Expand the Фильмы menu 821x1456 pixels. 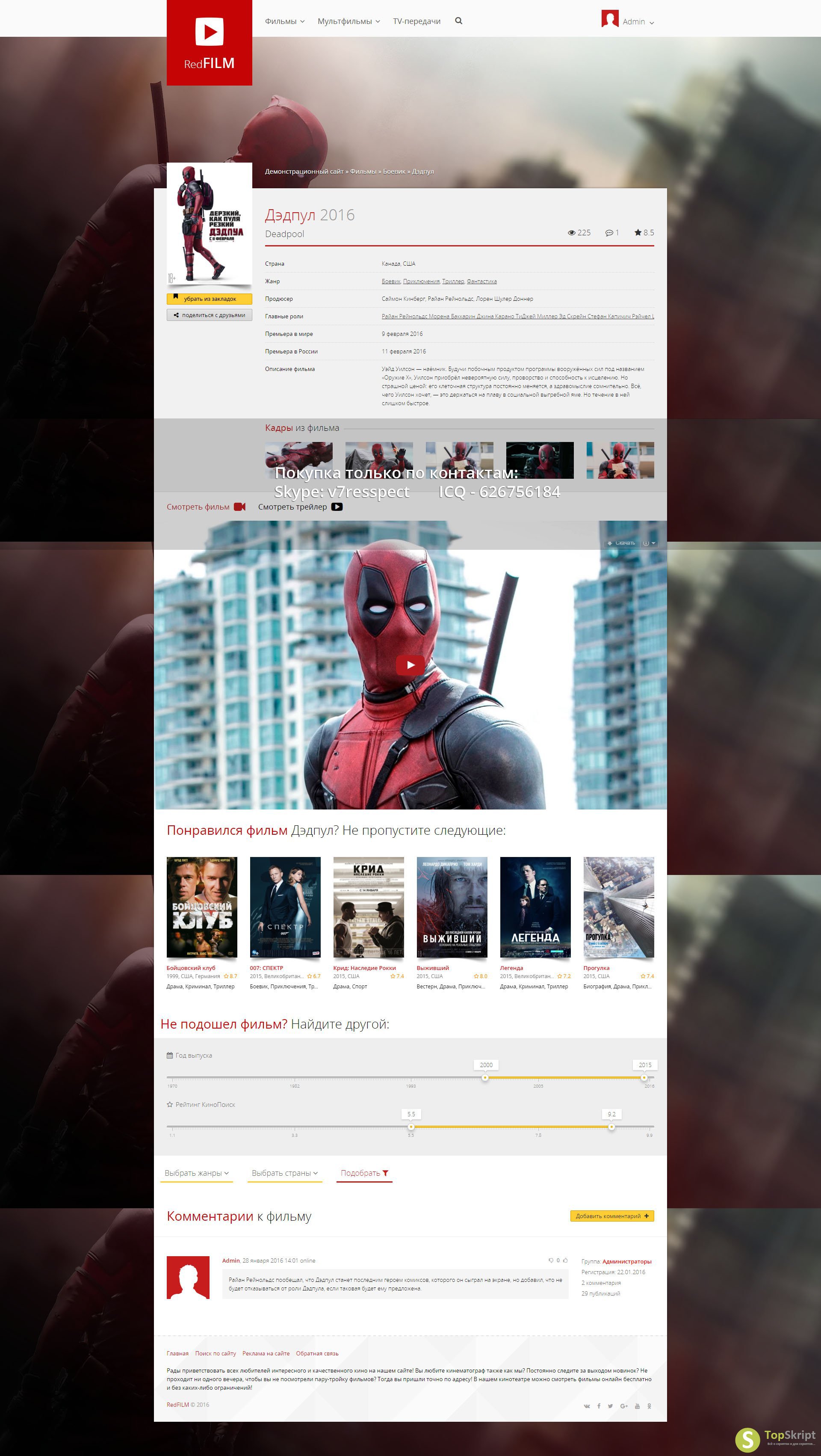[285, 21]
